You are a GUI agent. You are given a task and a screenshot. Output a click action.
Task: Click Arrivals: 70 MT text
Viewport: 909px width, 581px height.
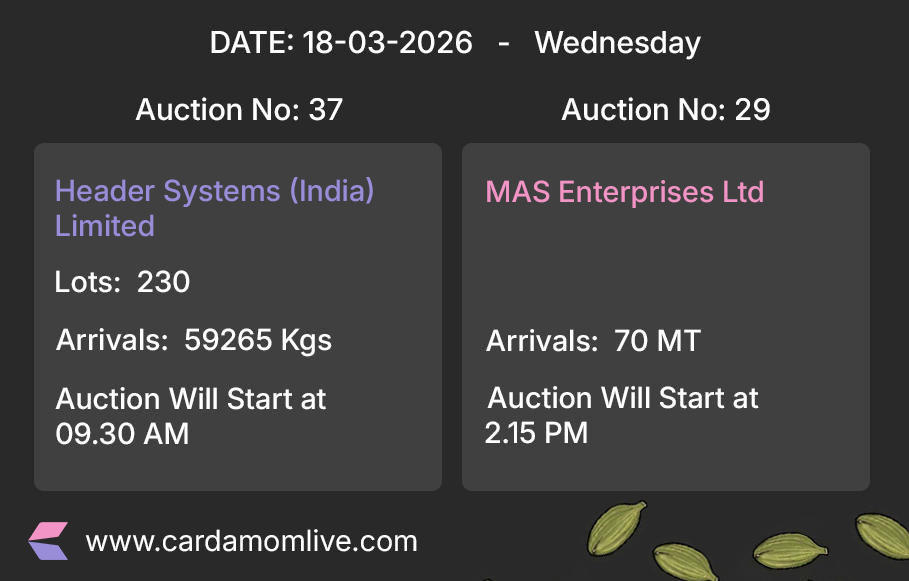coord(593,341)
